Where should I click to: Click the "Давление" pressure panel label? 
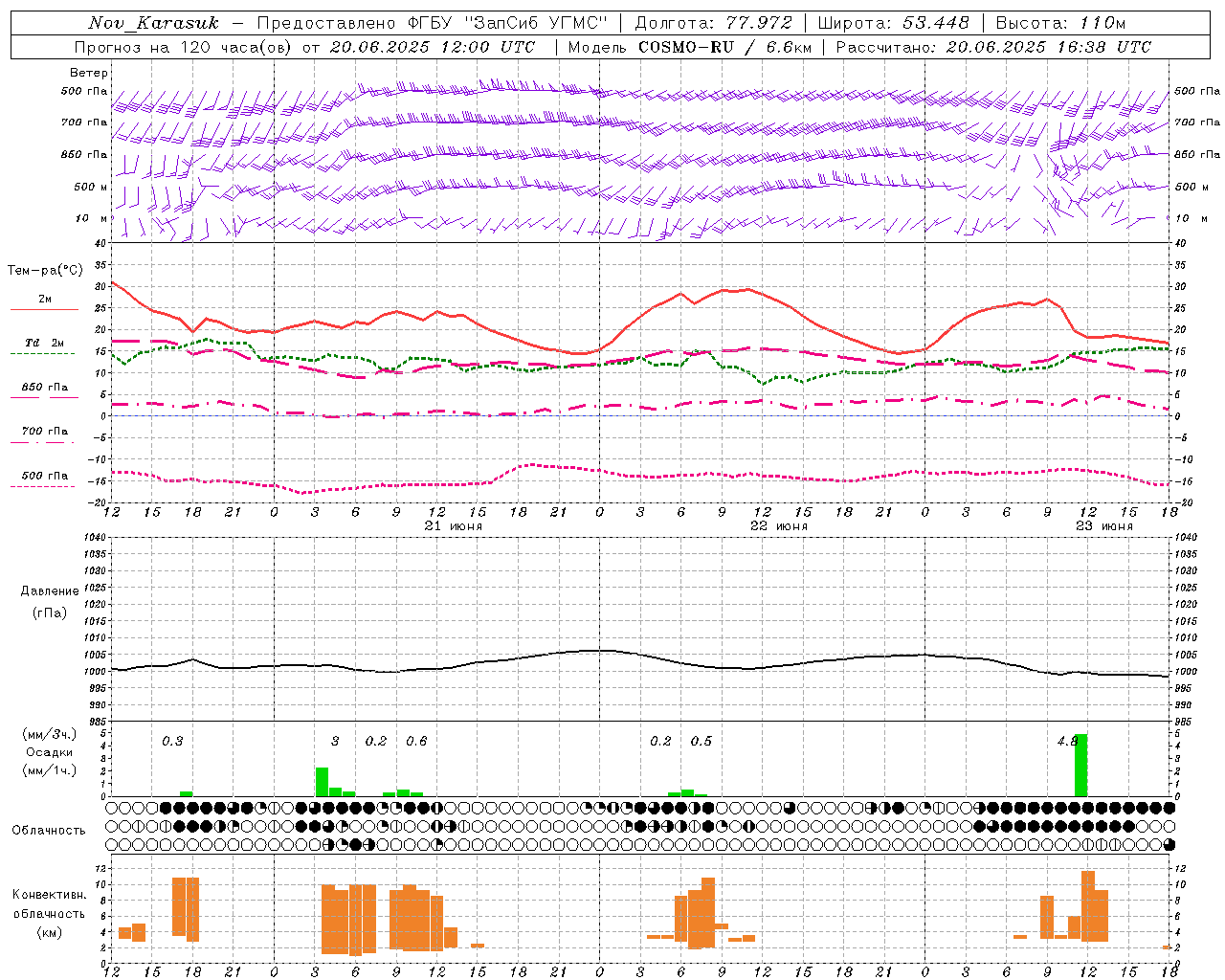tap(50, 591)
